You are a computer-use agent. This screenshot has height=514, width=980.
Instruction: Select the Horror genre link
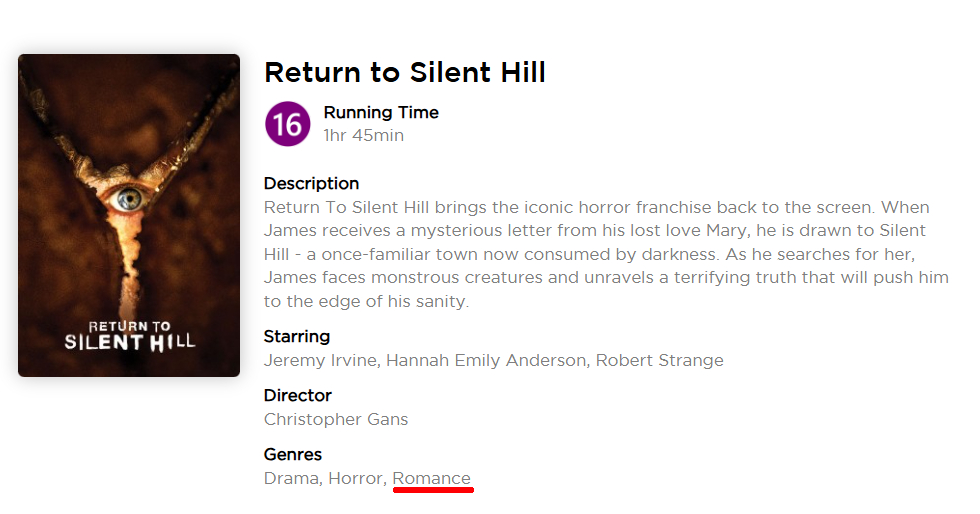pyautogui.click(x=355, y=478)
